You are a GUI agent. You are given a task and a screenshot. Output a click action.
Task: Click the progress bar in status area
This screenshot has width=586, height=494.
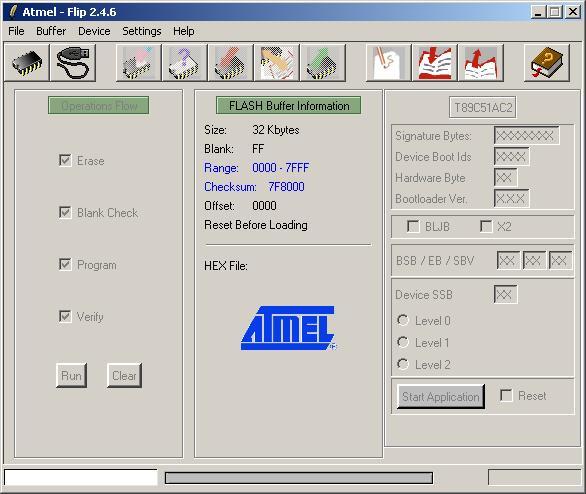(299, 478)
